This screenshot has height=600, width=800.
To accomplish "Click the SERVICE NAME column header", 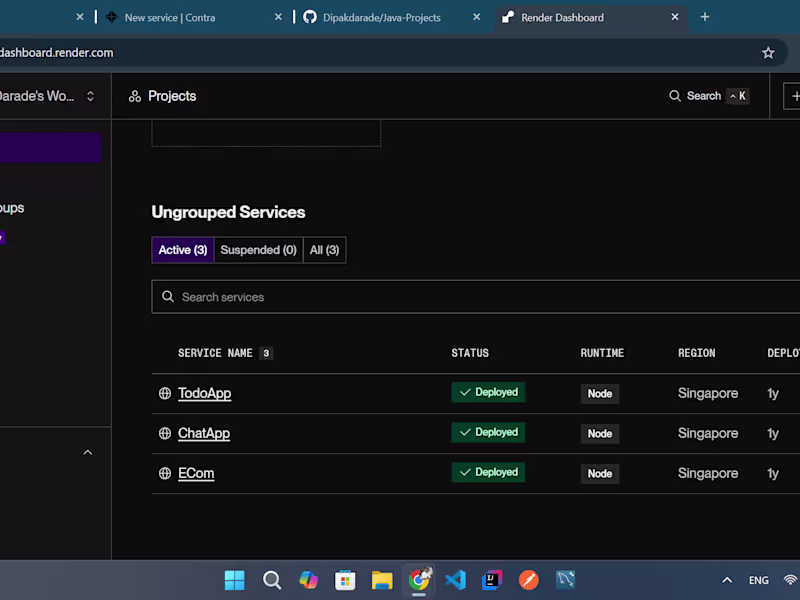I will pyautogui.click(x=215, y=353).
